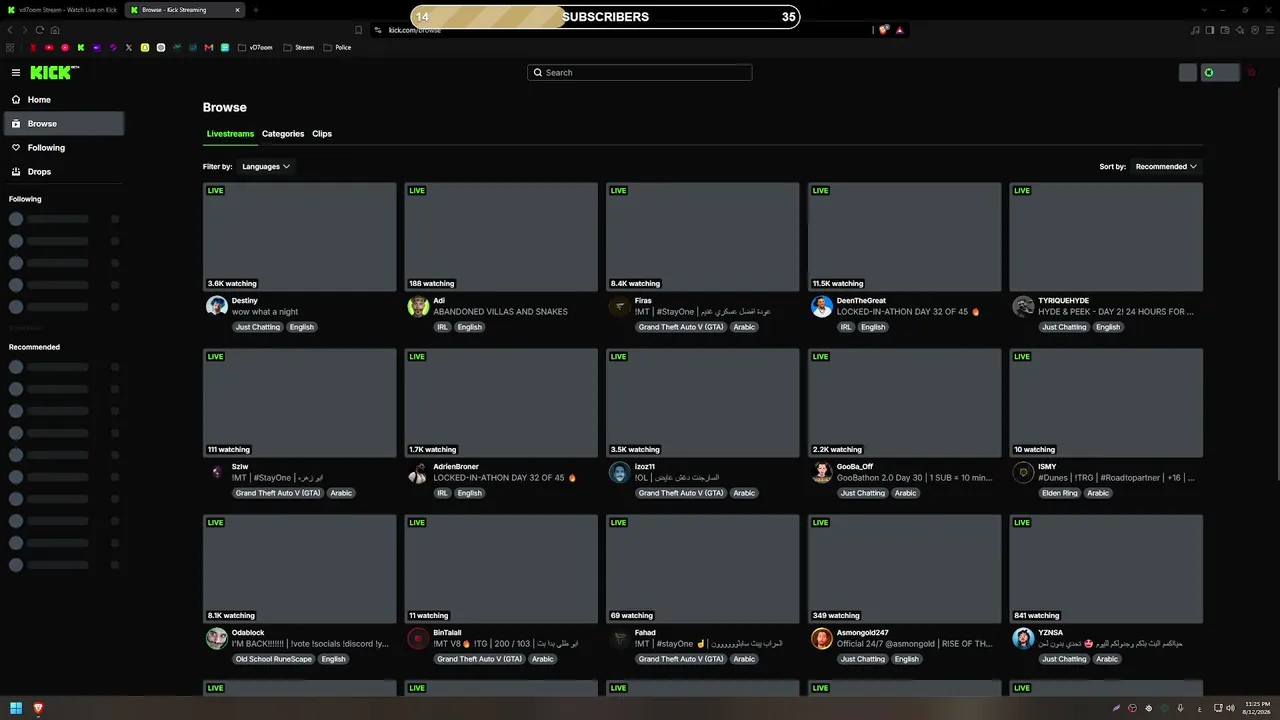This screenshot has height=720, width=1280.
Task: Open DeenTheGreat's stream thumbnail
Action: tap(905, 237)
